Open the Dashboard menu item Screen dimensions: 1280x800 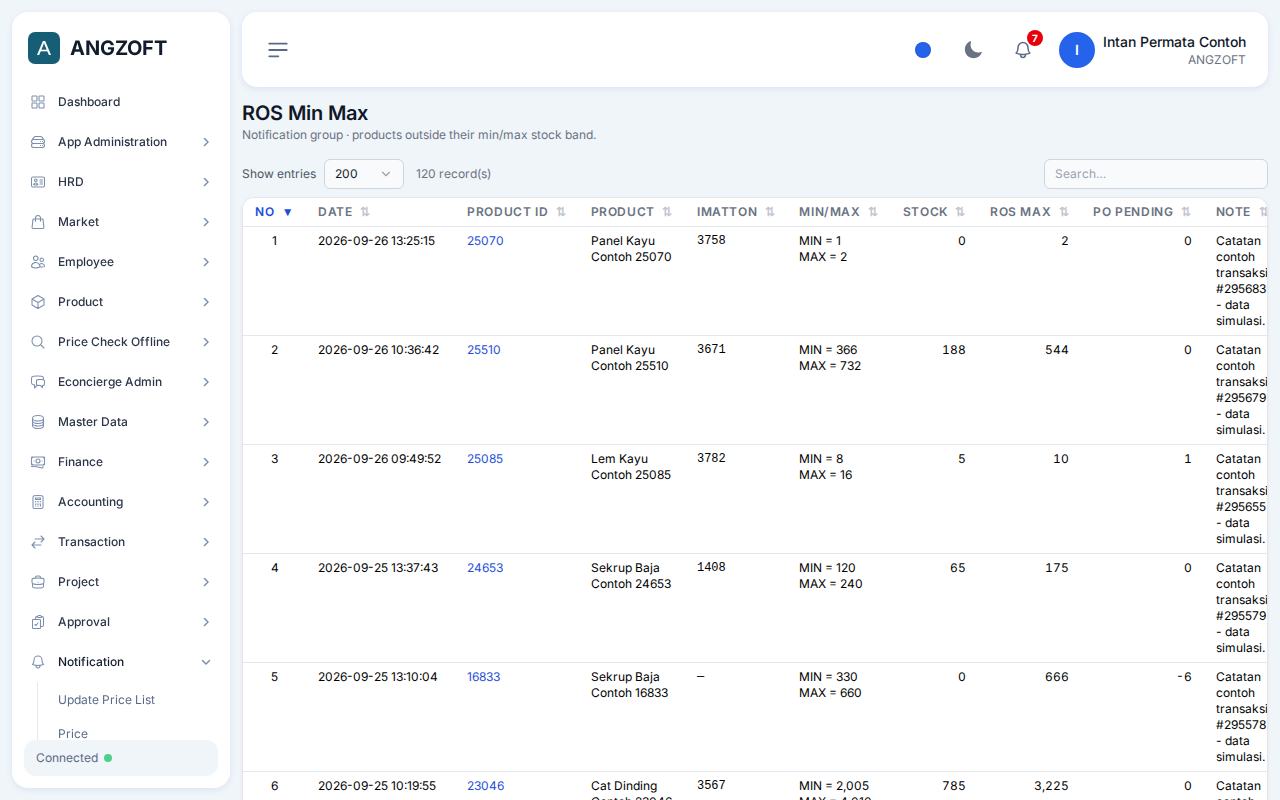click(121, 102)
